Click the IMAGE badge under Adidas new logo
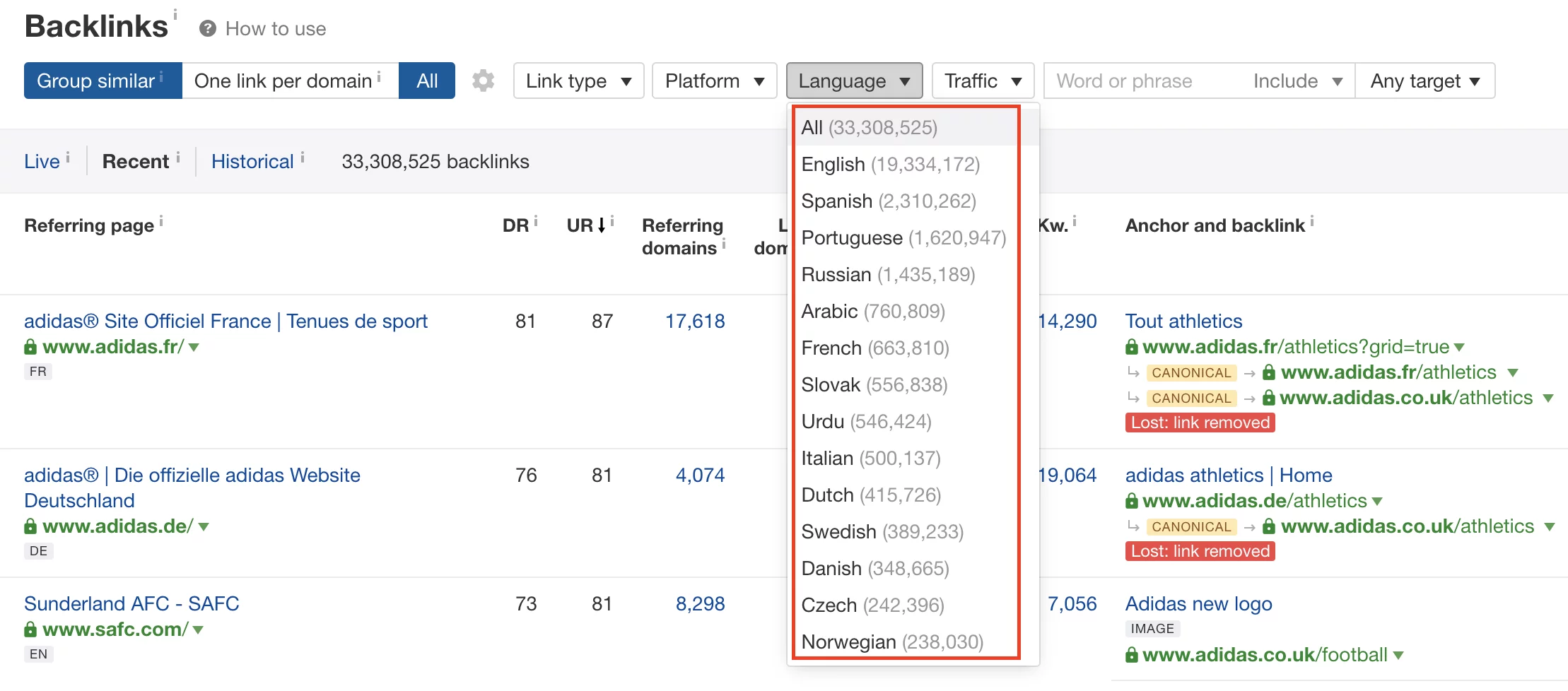Viewport: 1568px width, 691px height. coord(1152,628)
